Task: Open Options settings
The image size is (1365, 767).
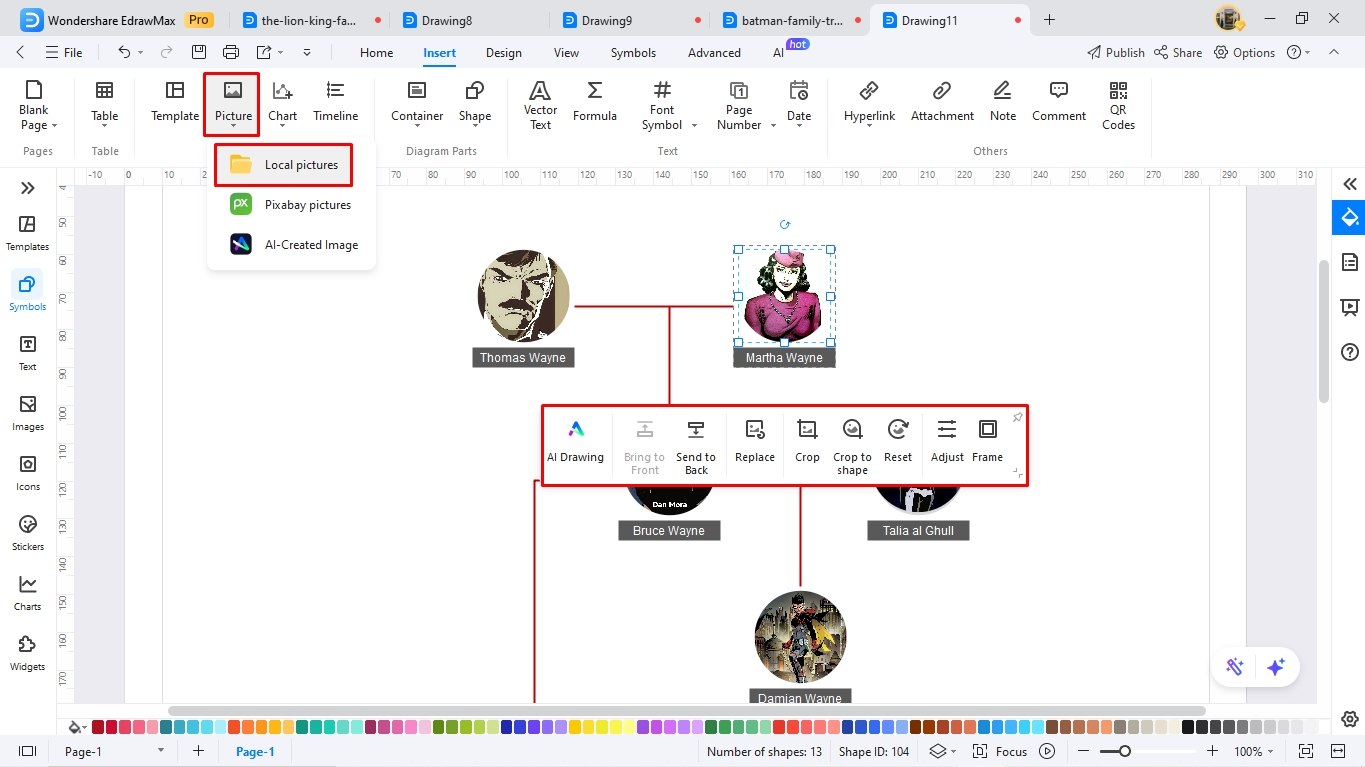Action: click(x=1245, y=52)
